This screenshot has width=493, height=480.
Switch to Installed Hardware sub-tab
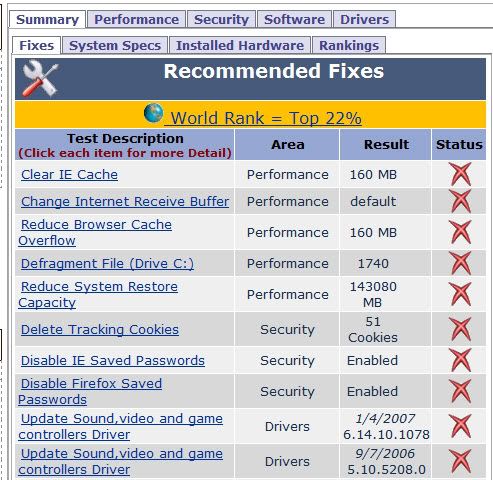240,45
